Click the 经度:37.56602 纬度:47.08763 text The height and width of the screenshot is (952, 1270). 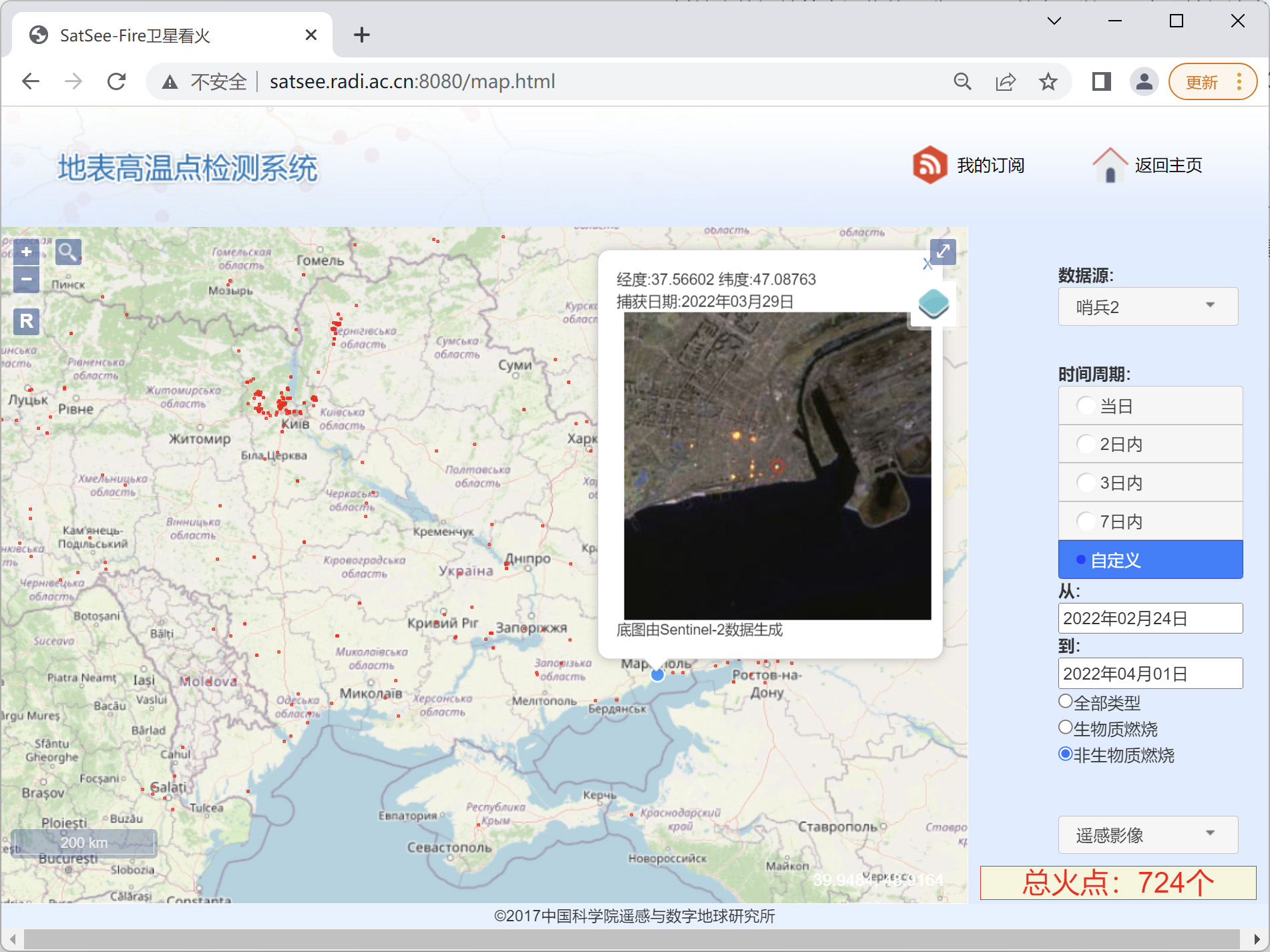coord(716,279)
